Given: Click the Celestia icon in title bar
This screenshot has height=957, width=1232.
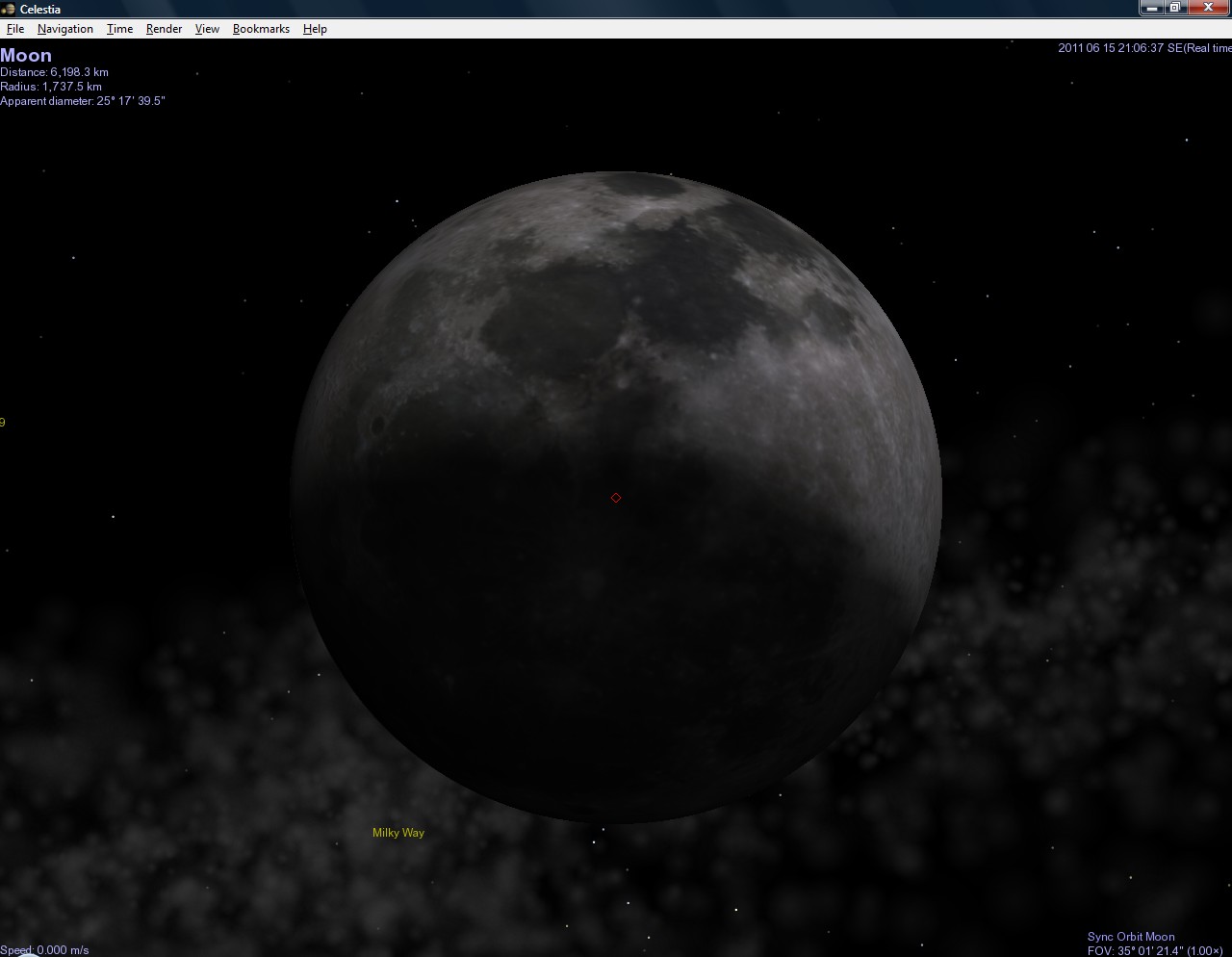Looking at the screenshot, I should (9, 9).
